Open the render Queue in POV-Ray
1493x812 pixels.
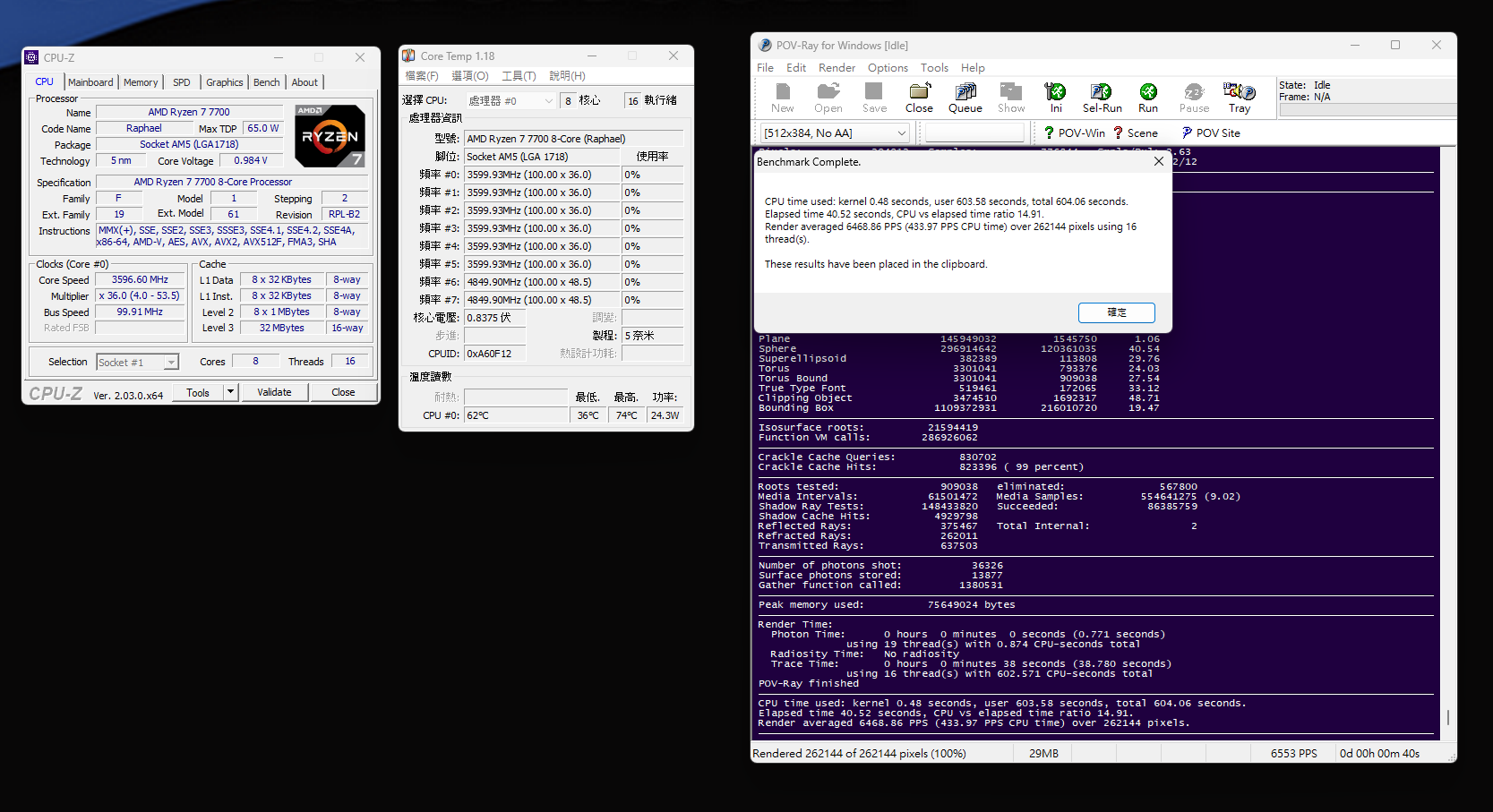[x=965, y=98]
